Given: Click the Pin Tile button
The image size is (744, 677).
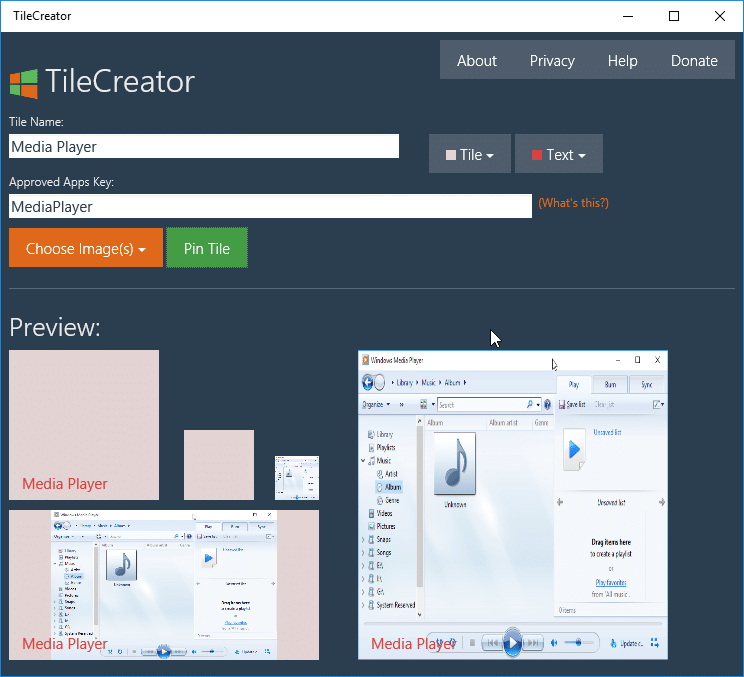Looking at the screenshot, I should [207, 248].
